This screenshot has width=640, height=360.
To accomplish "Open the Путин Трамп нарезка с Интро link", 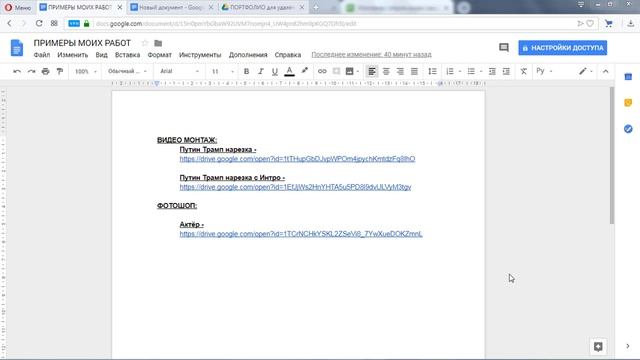I will click(296, 187).
